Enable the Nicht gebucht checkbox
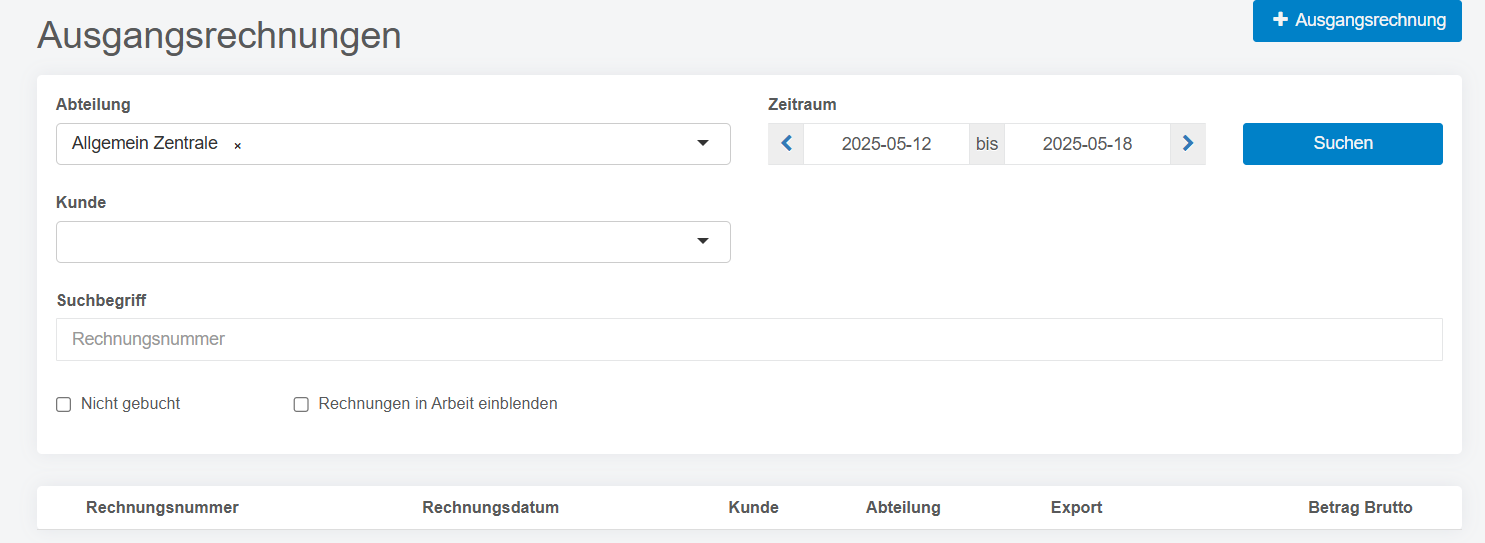Viewport: 1485px width, 543px height. coord(64,405)
